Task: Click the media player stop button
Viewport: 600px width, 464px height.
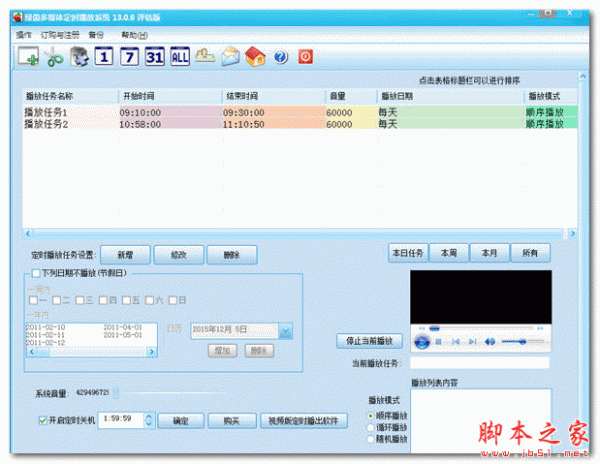Action: pyautogui.click(x=439, y=341)
